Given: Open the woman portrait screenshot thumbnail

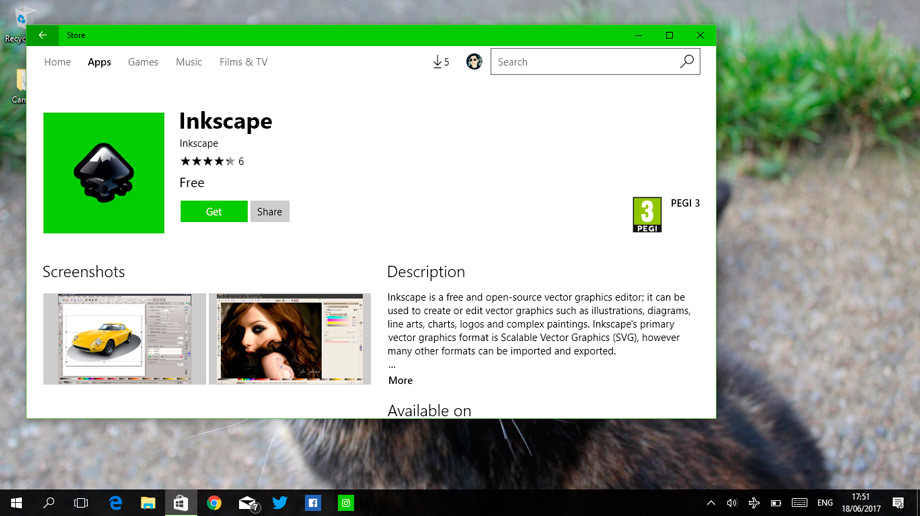Looking at the screenshot, I should (x=290, y=339).
